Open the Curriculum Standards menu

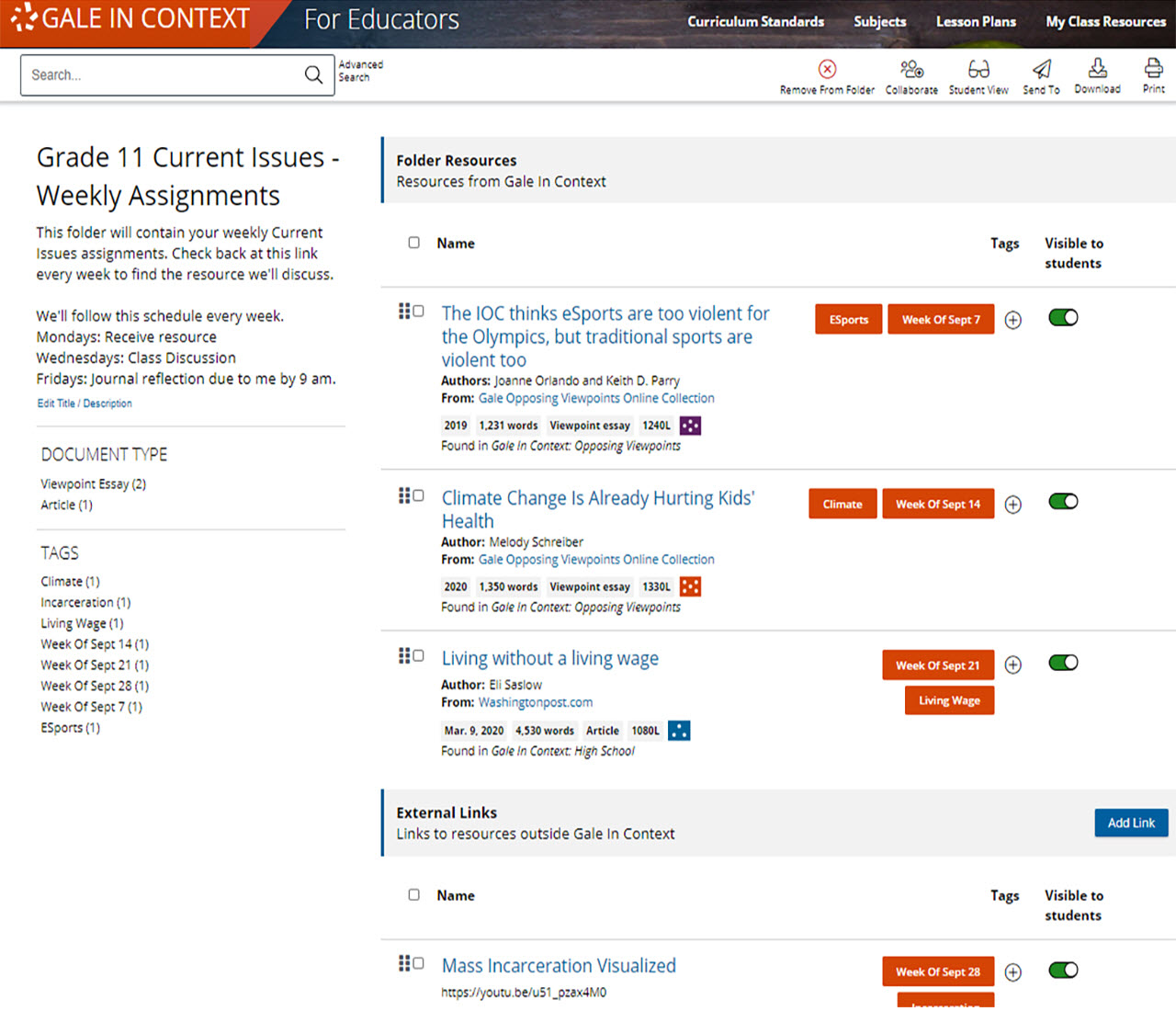(x=755, y=21)
